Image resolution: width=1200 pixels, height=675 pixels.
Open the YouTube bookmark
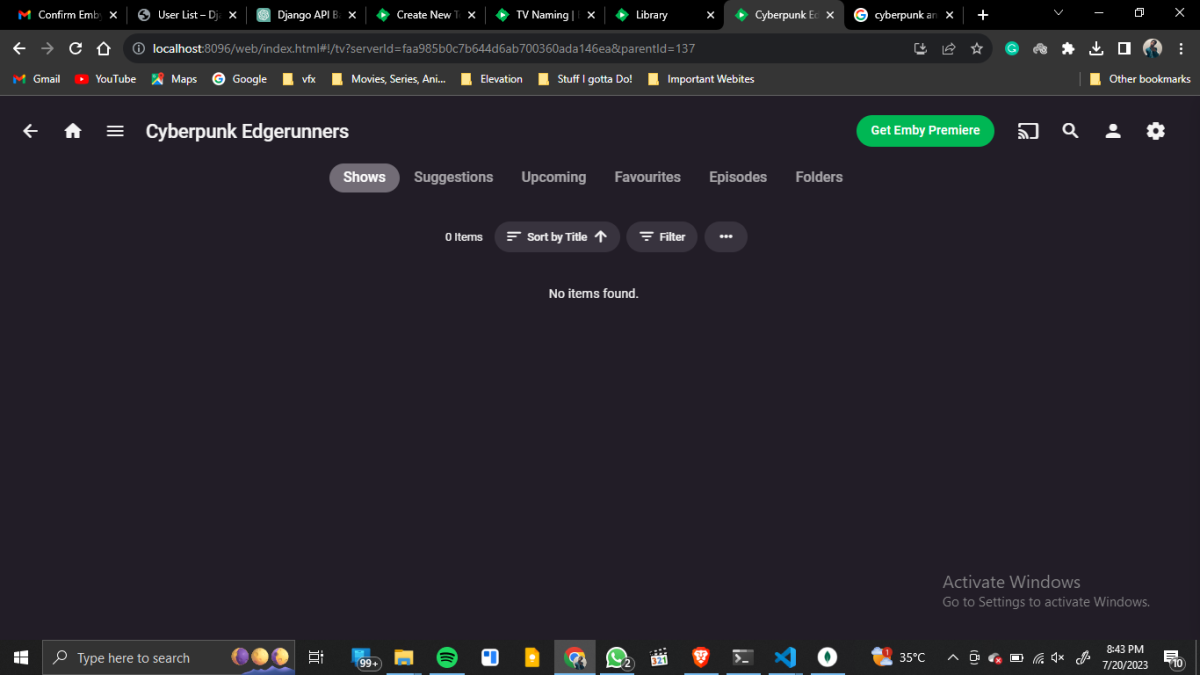tap(105, 79)
